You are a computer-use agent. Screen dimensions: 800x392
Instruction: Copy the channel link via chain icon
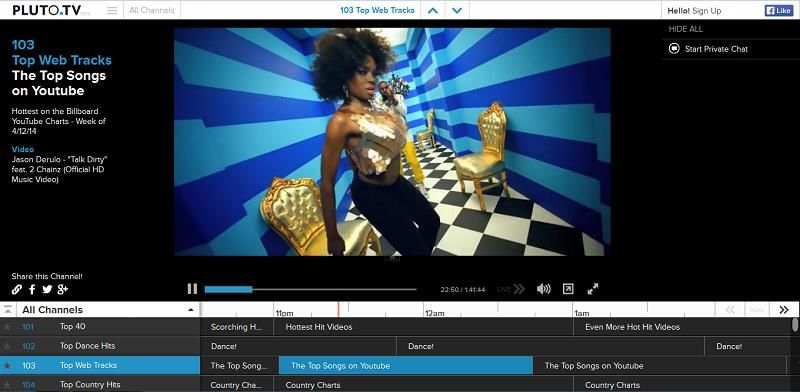(17, 289)
